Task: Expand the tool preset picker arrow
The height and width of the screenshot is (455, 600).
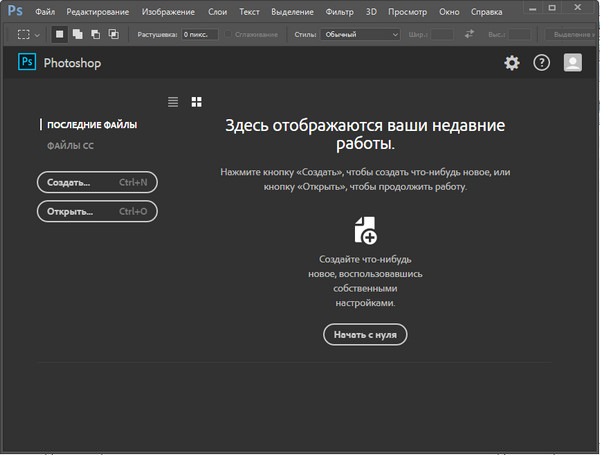Action: 38,34
